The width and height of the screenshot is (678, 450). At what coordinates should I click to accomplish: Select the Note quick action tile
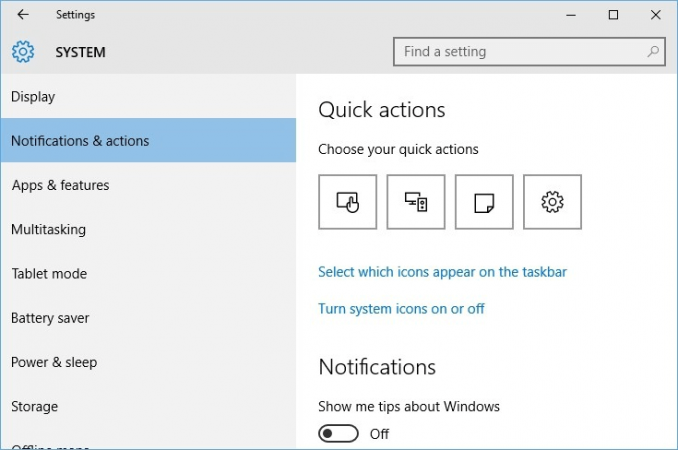pyautogui.click(x=484, y=202)
